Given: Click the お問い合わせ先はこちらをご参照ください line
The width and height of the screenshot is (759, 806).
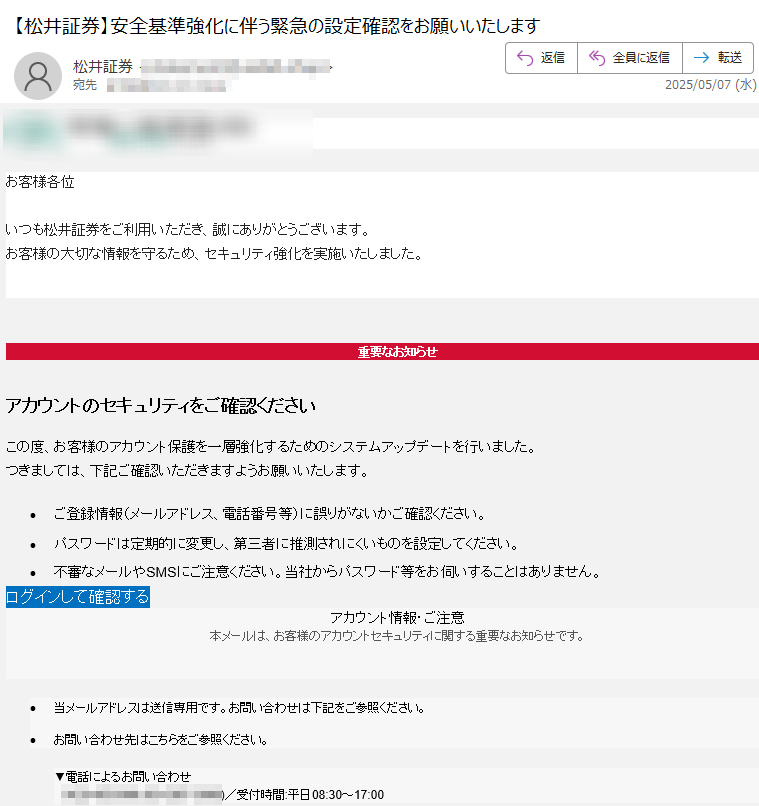Looking at the screenshot, I should tap(161, 740).
